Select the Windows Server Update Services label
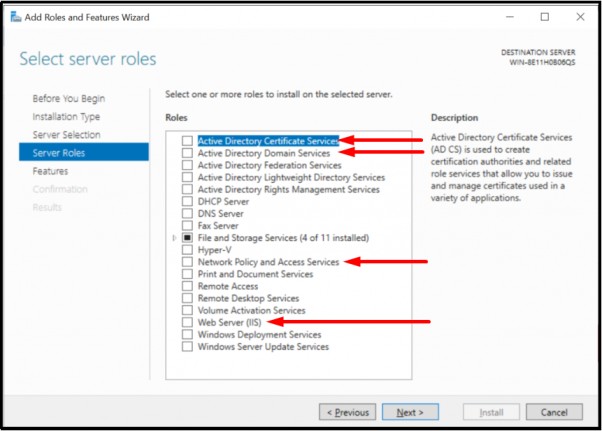602x431 pixels. (x=263, y=347)
